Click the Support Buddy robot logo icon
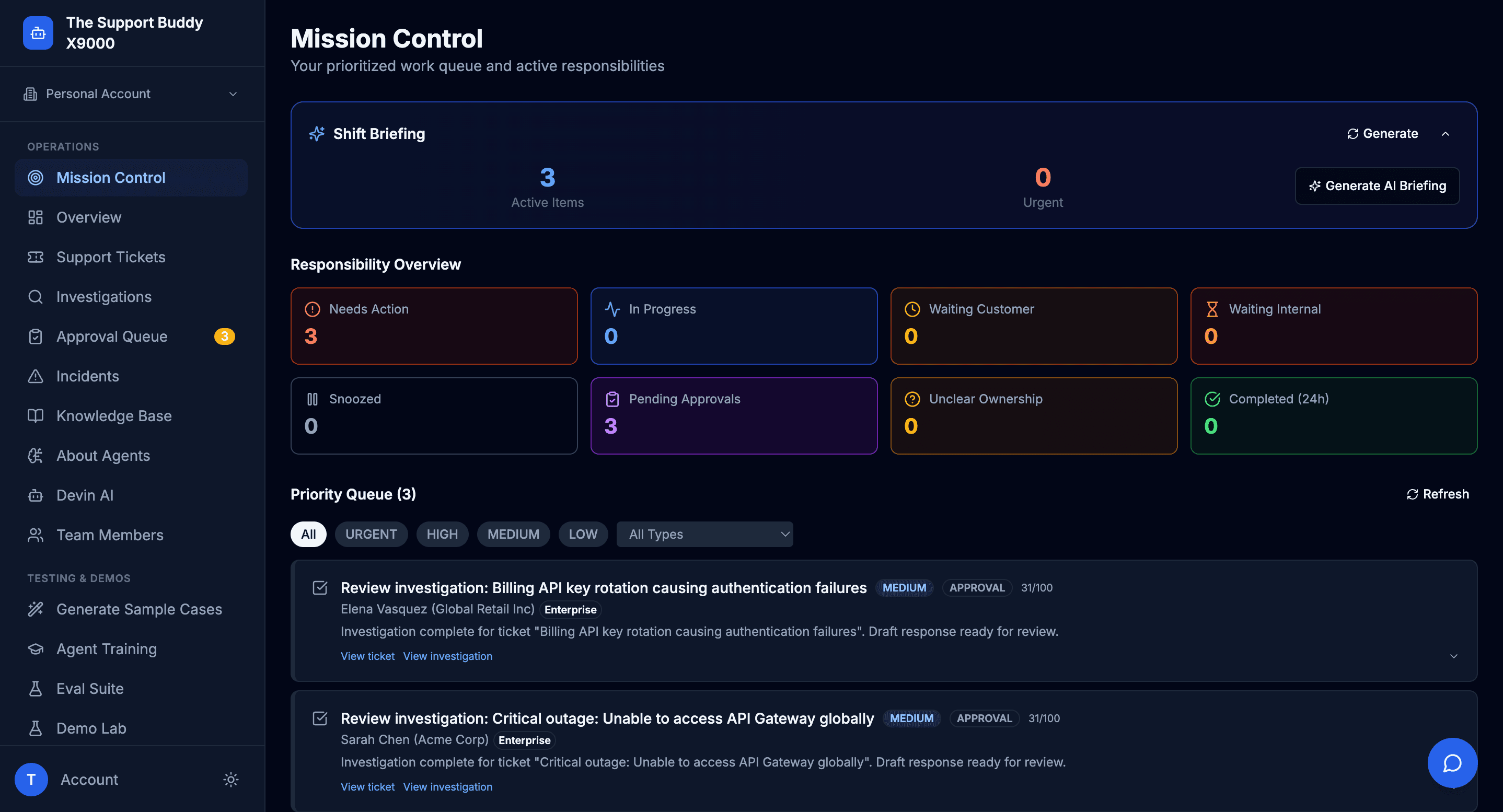 tap(38, 33)
